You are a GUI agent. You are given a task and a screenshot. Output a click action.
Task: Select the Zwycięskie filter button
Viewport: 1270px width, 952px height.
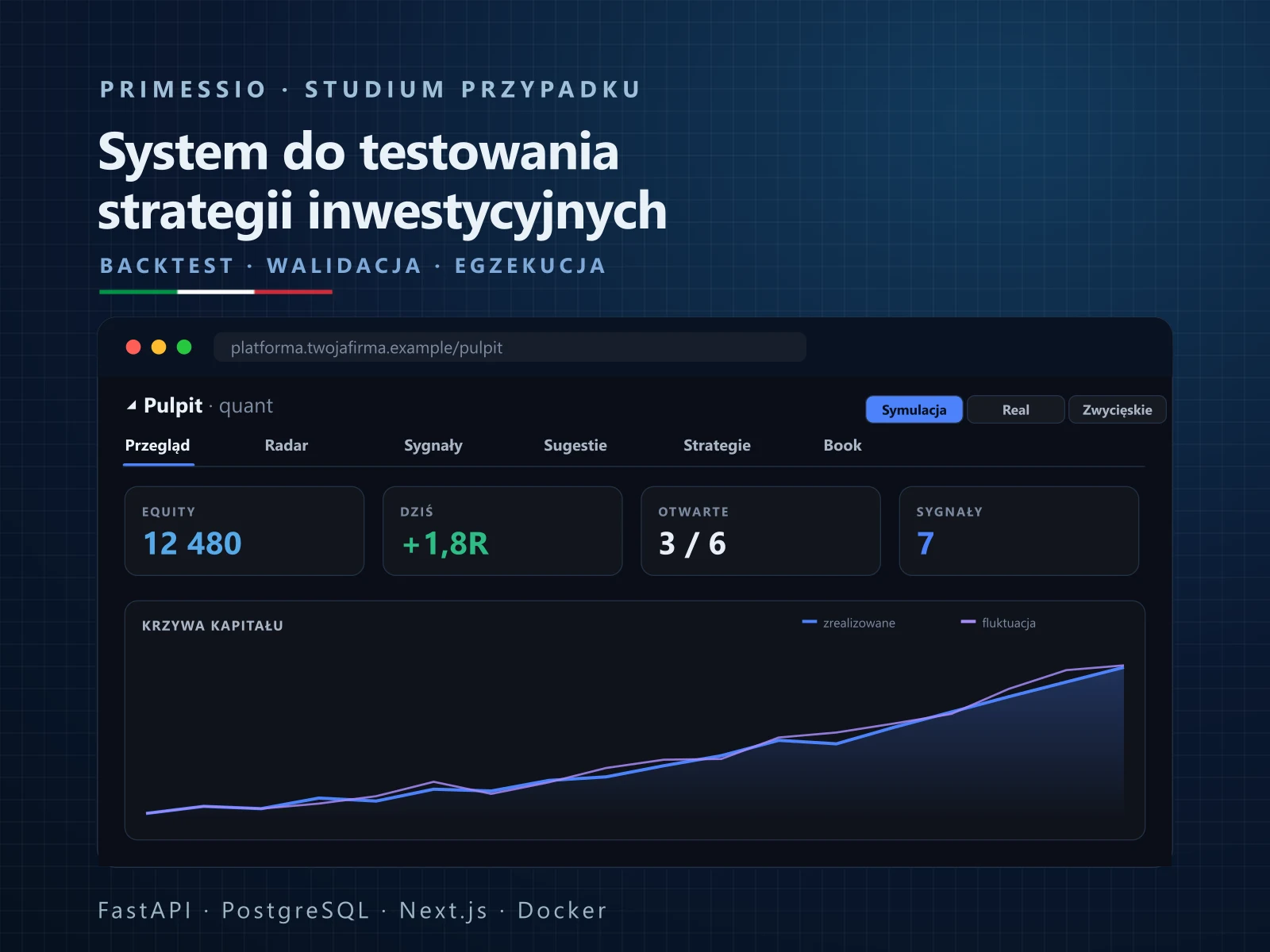1117,409
